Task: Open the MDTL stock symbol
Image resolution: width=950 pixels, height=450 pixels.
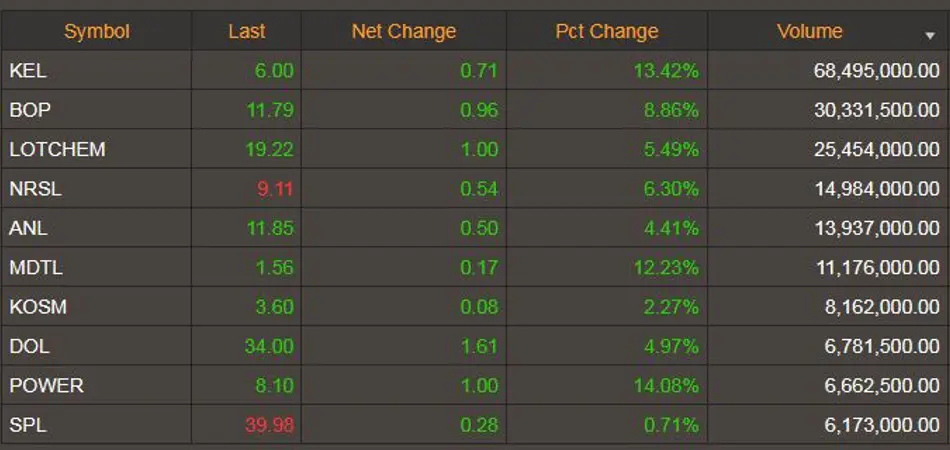Action: tap(34, 268)
